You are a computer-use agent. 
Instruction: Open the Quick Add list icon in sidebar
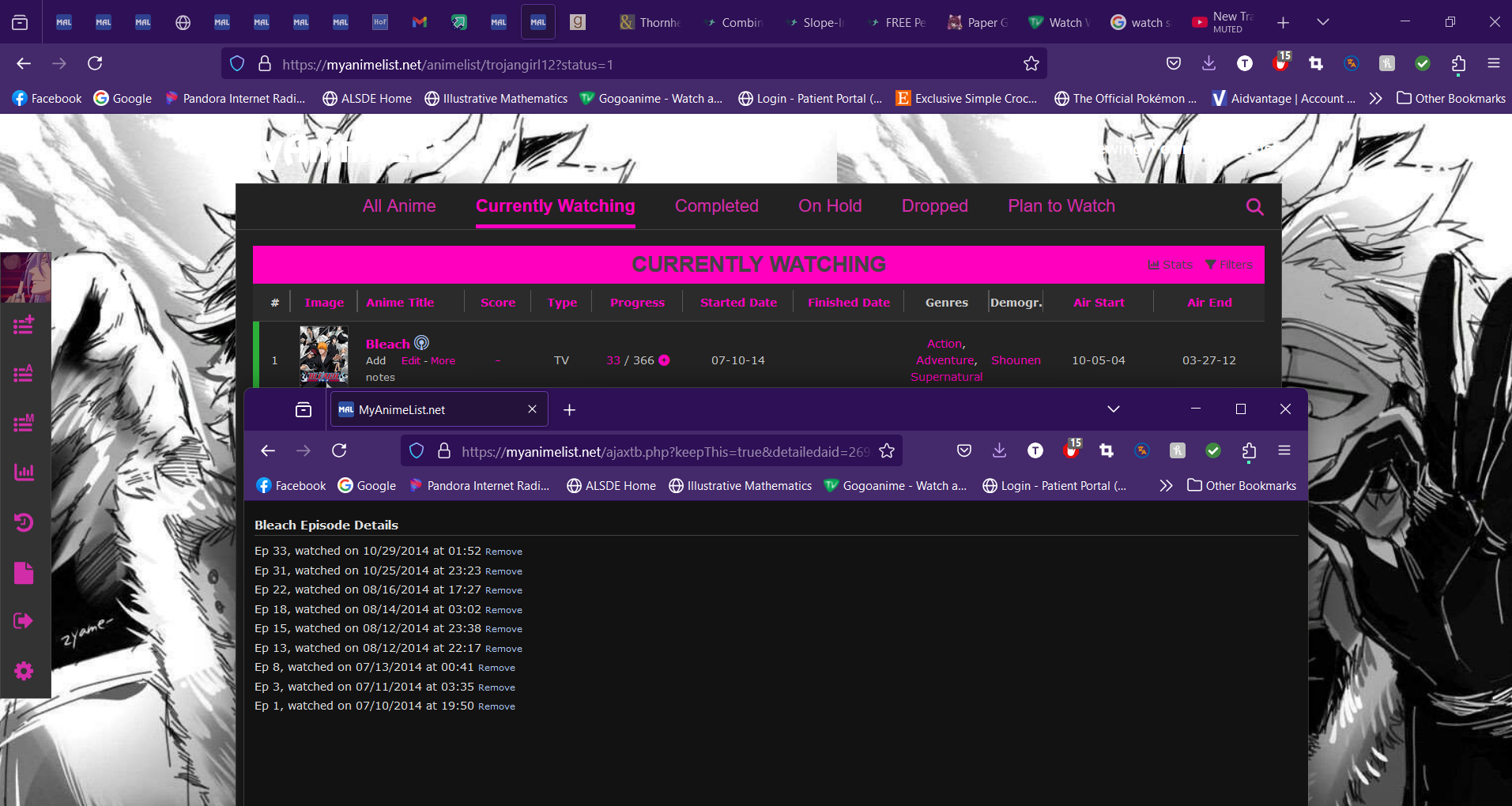(24, 324)
